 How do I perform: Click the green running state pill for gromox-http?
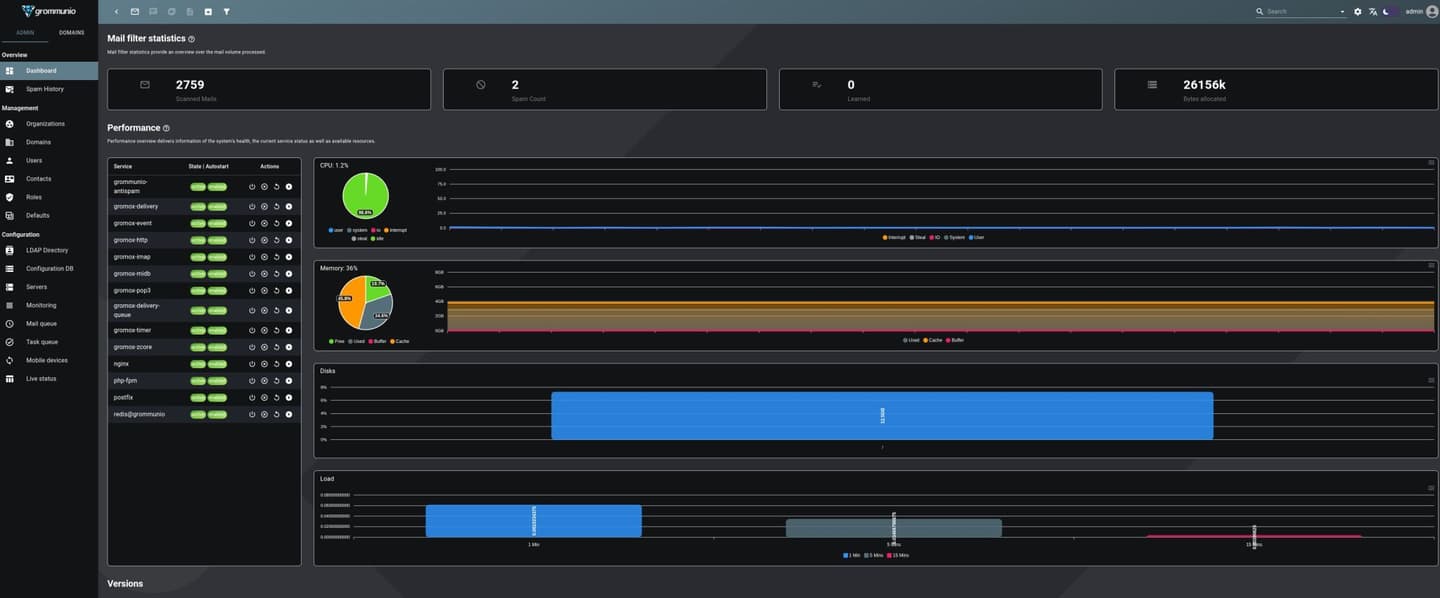[x=196, y=239]
